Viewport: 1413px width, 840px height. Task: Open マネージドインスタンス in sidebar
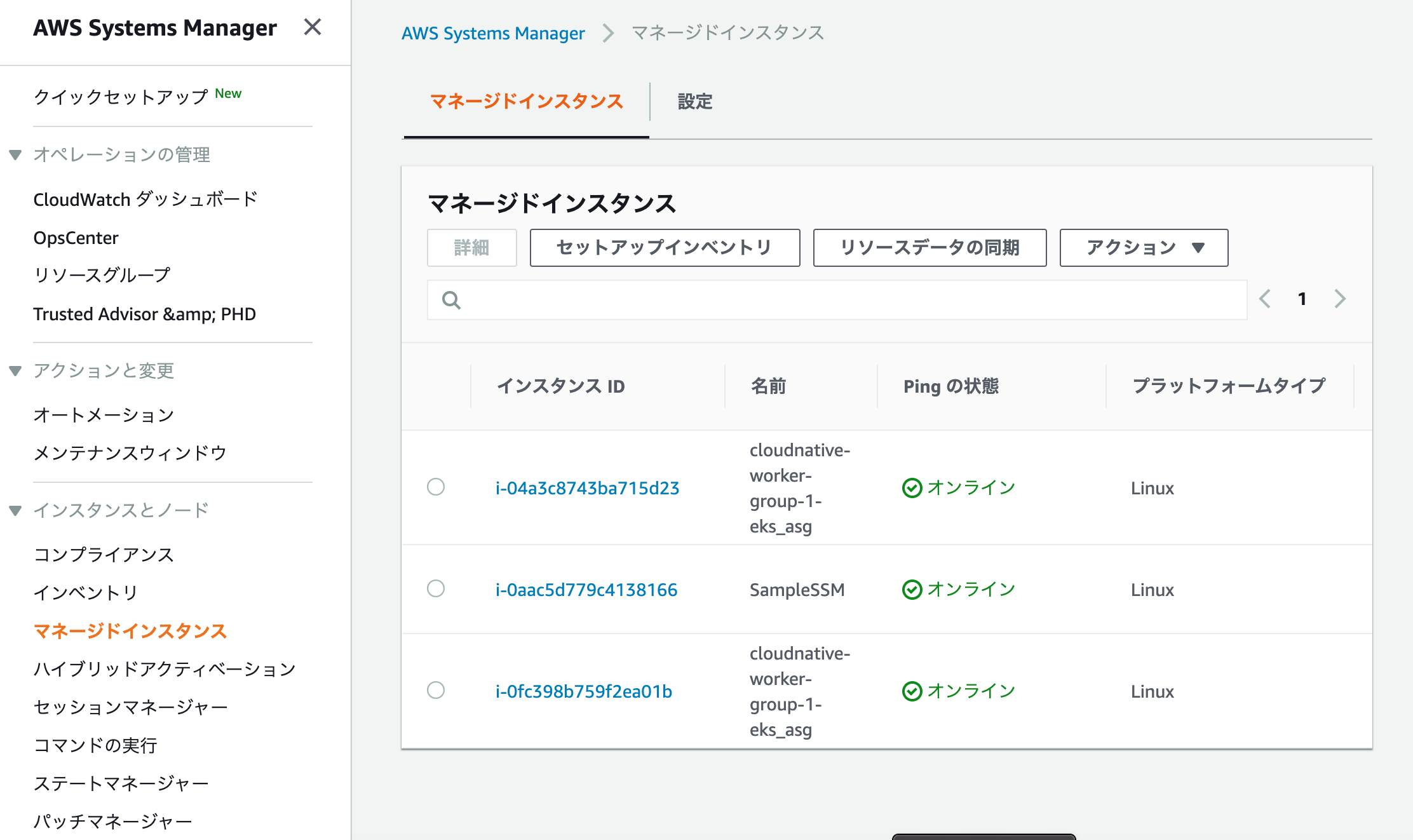[130, 631]
